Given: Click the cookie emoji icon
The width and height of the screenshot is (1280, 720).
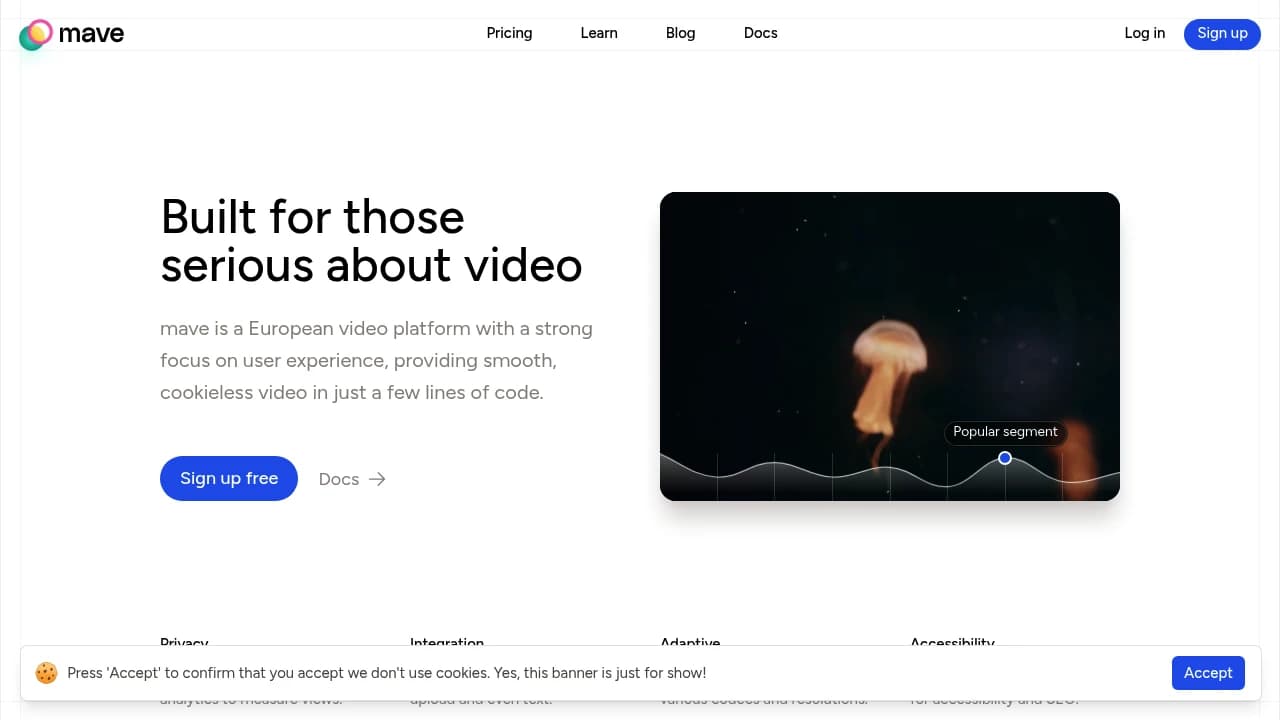Looking at the screenshot, I should point(46,673).
